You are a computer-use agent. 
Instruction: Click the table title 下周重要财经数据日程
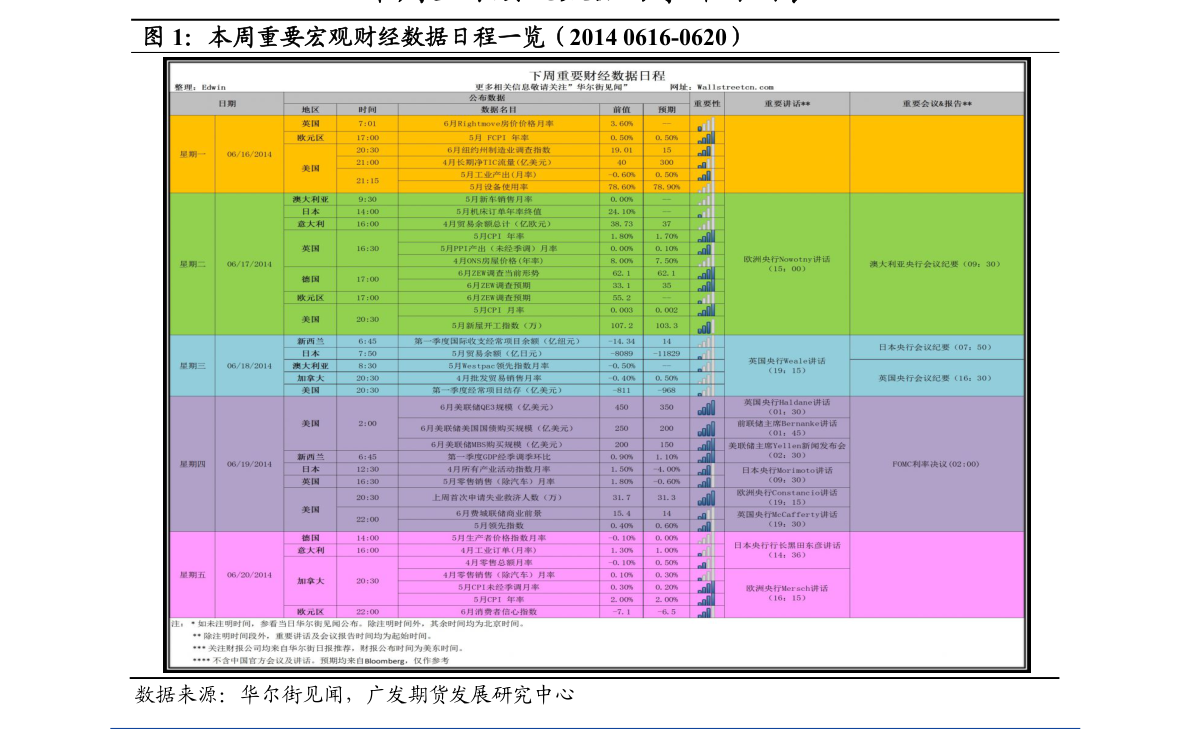(596, 75)
